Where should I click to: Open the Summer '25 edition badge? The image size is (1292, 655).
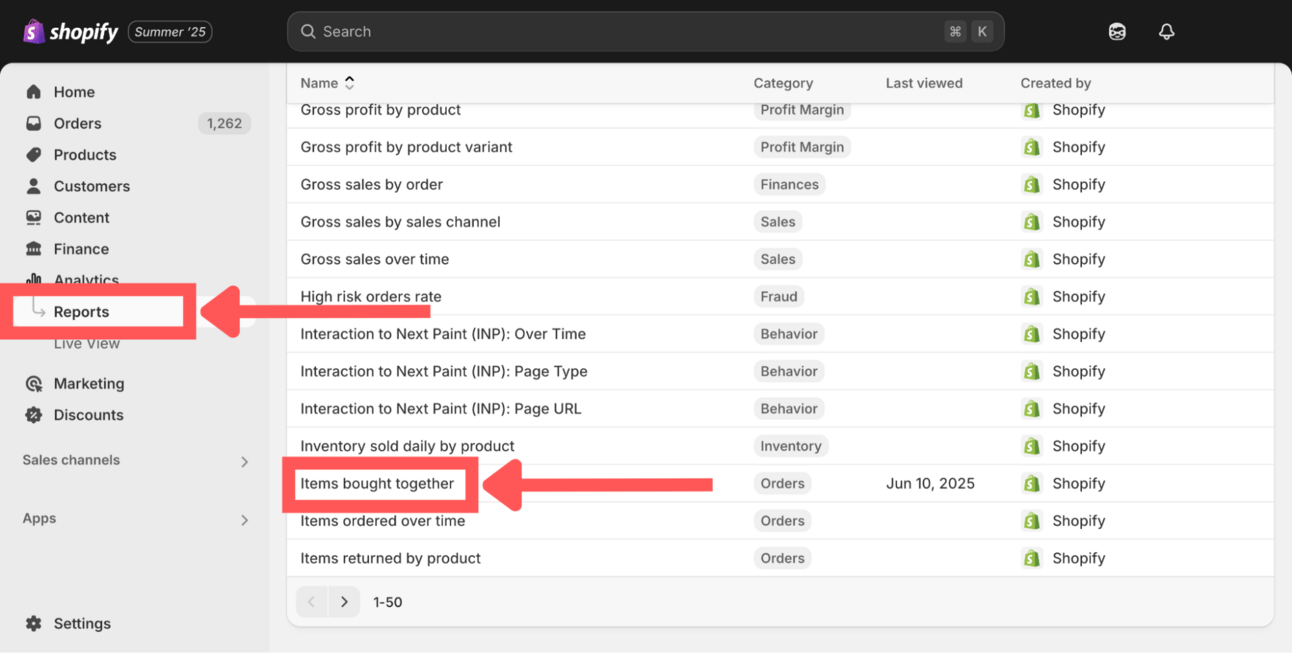pos(170,31)
